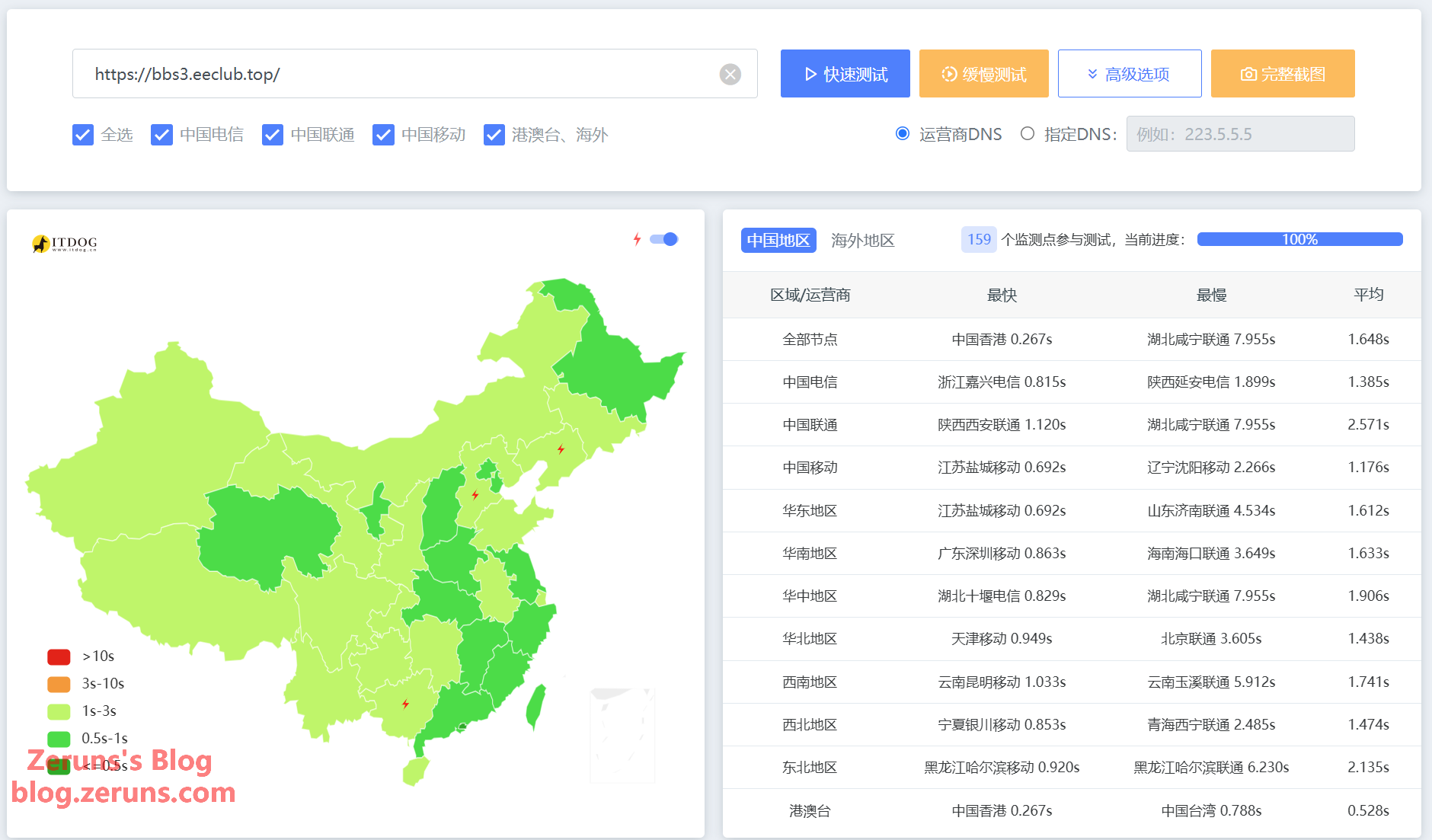Click the red >10s legend swatch

[59, 656]
